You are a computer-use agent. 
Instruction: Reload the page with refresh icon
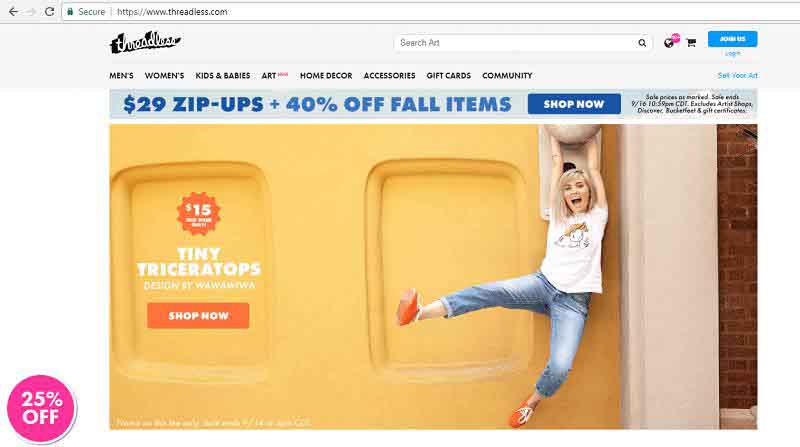coord(49,11)
